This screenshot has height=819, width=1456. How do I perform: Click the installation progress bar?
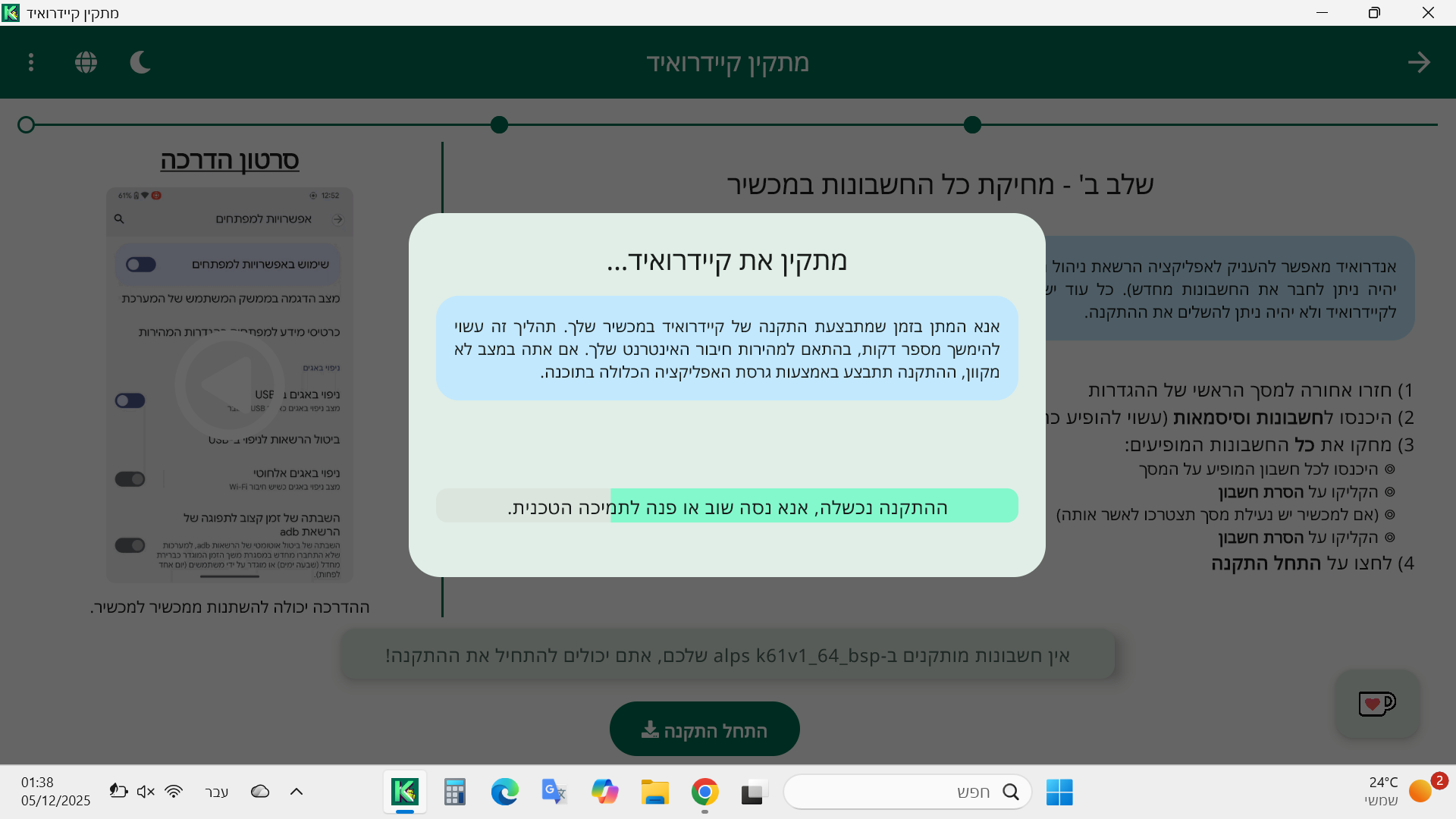726,506
